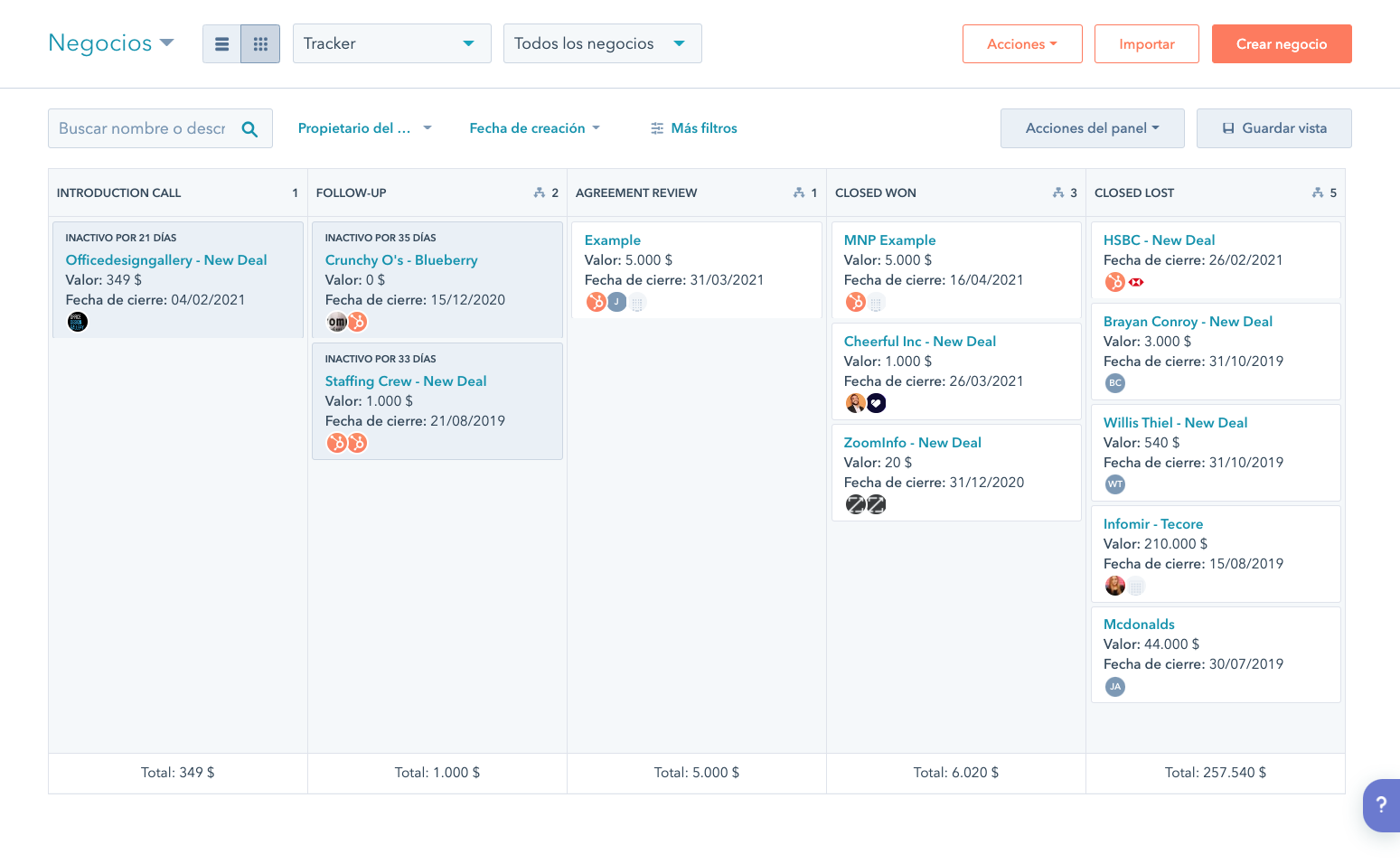Click HSBC logo on HSBC deal card
The width and height of the screenshot is (1400, 864).
pyautogui.click(x=1136, y=282)
